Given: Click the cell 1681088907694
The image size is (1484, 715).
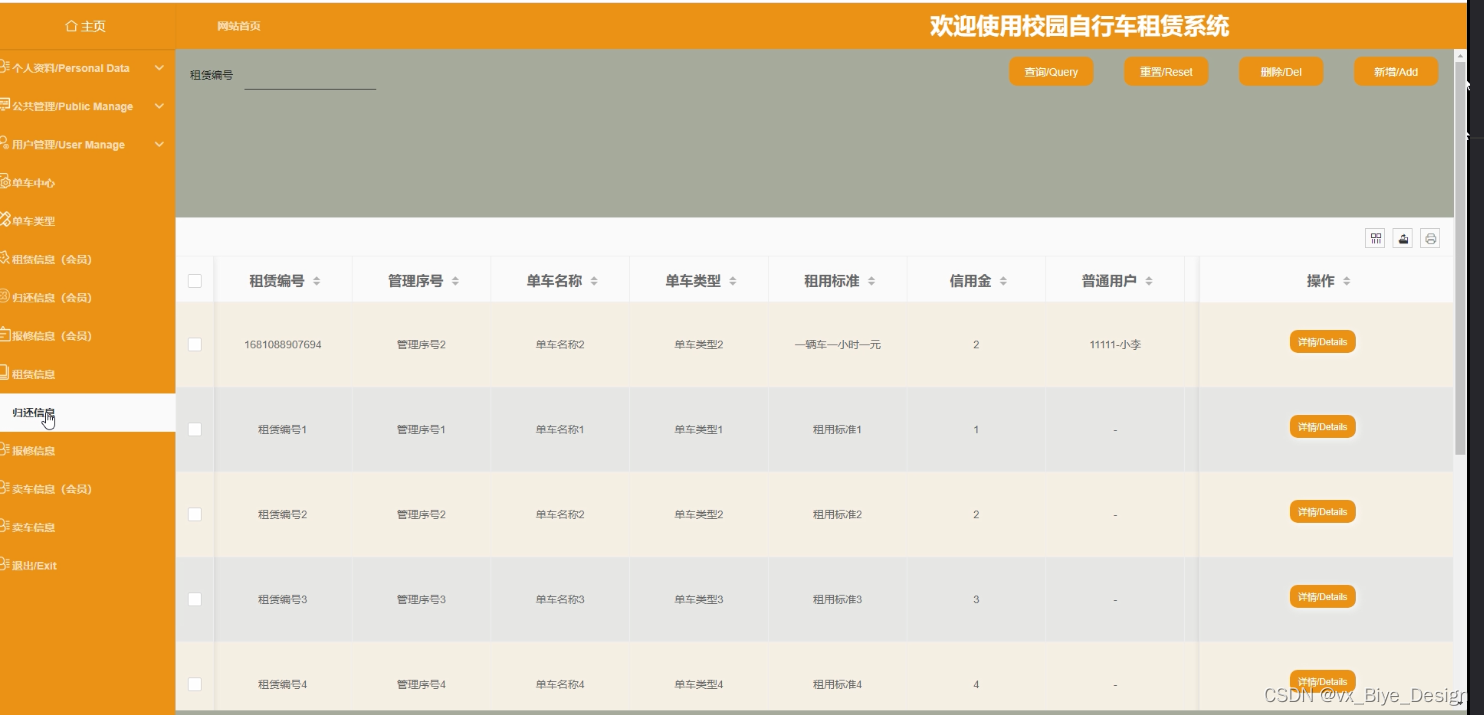Looking at the screenshot, I should [x=283, y=344].
